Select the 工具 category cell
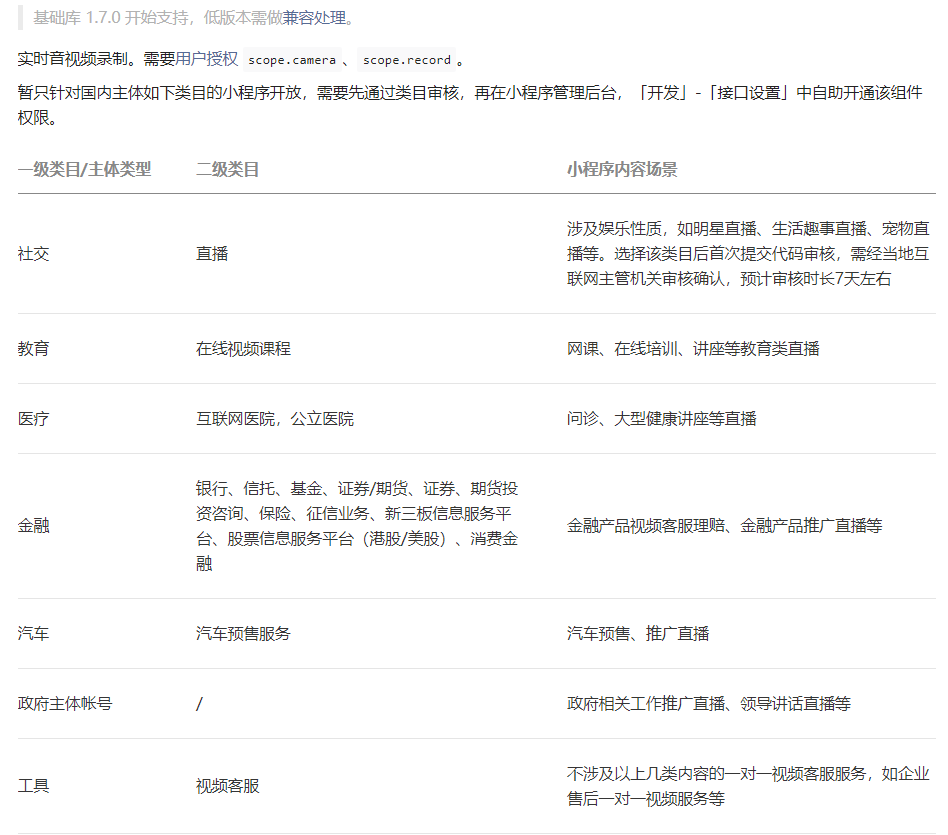The width and height of the screenshot is (948, 835). [x=33, y=786]
